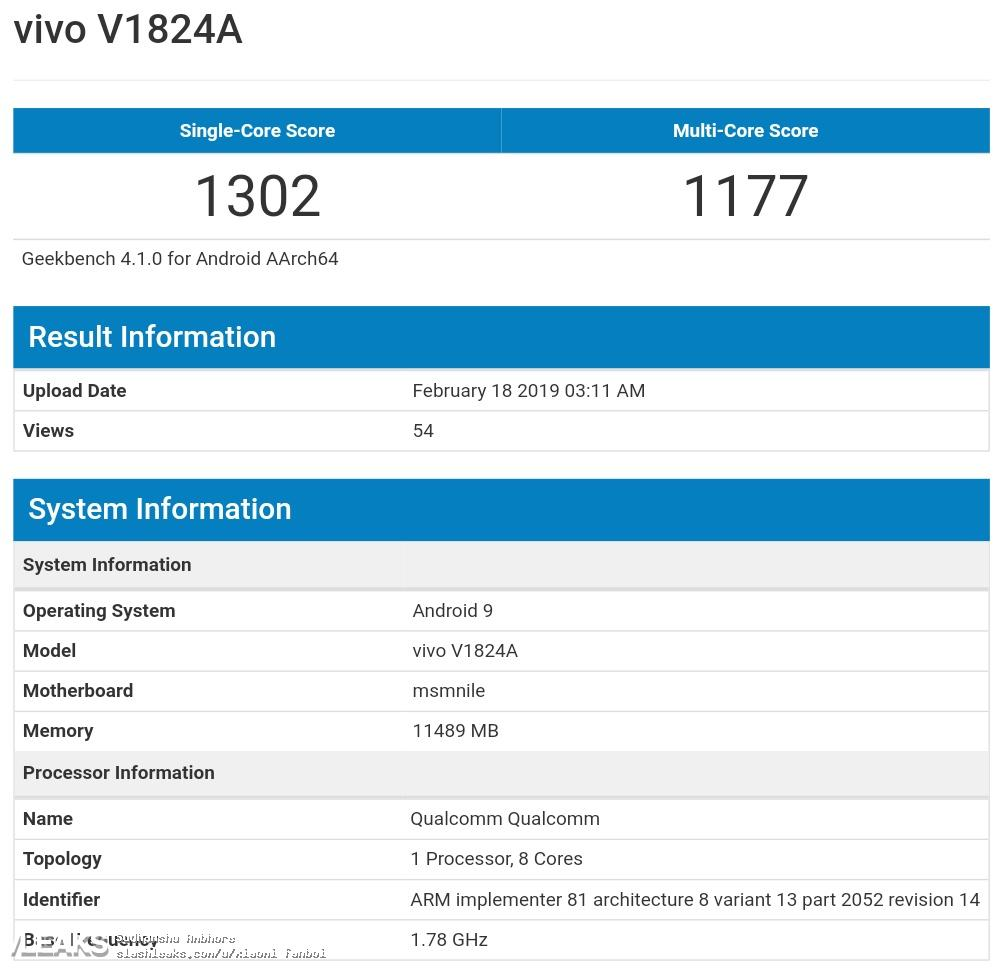Select the Memory label
The width and height of the screenshot is (1002, 976).
pyautogui.click(x=58, y=731)
